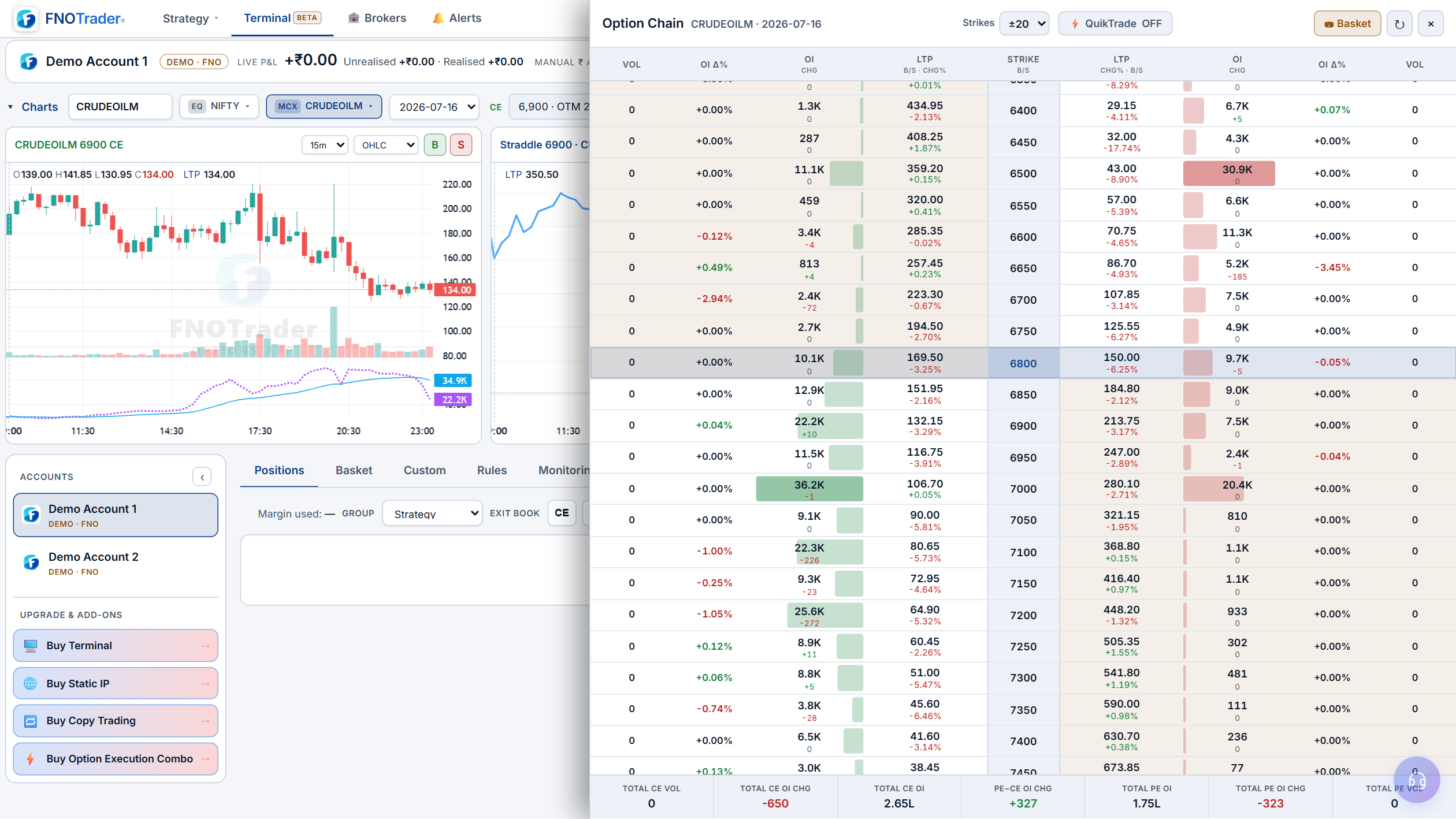Click the Buy Terminal add-on
Image resolution: width=1456 pixels, height=819 pixels.
pyautogui.click(x=116, y=646)
